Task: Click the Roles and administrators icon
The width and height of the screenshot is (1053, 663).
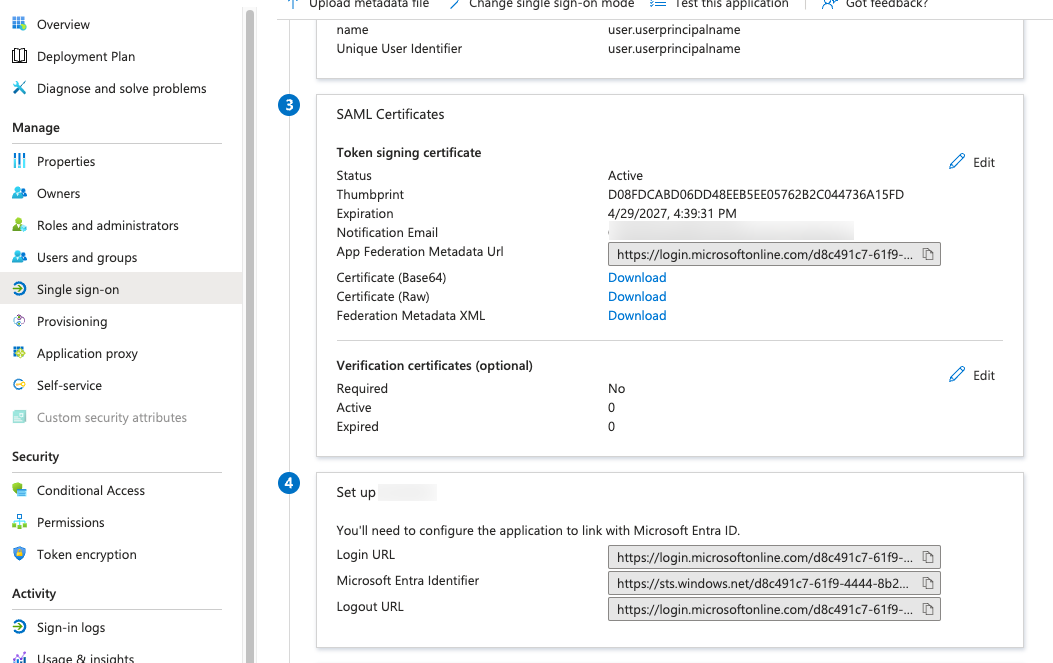Action: coord(19,225)
